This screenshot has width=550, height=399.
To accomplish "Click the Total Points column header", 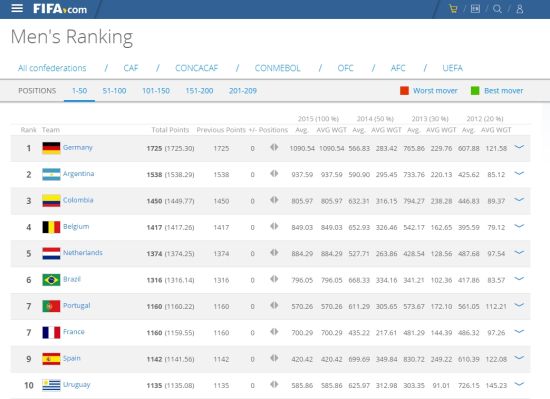I will pos(170,130).
